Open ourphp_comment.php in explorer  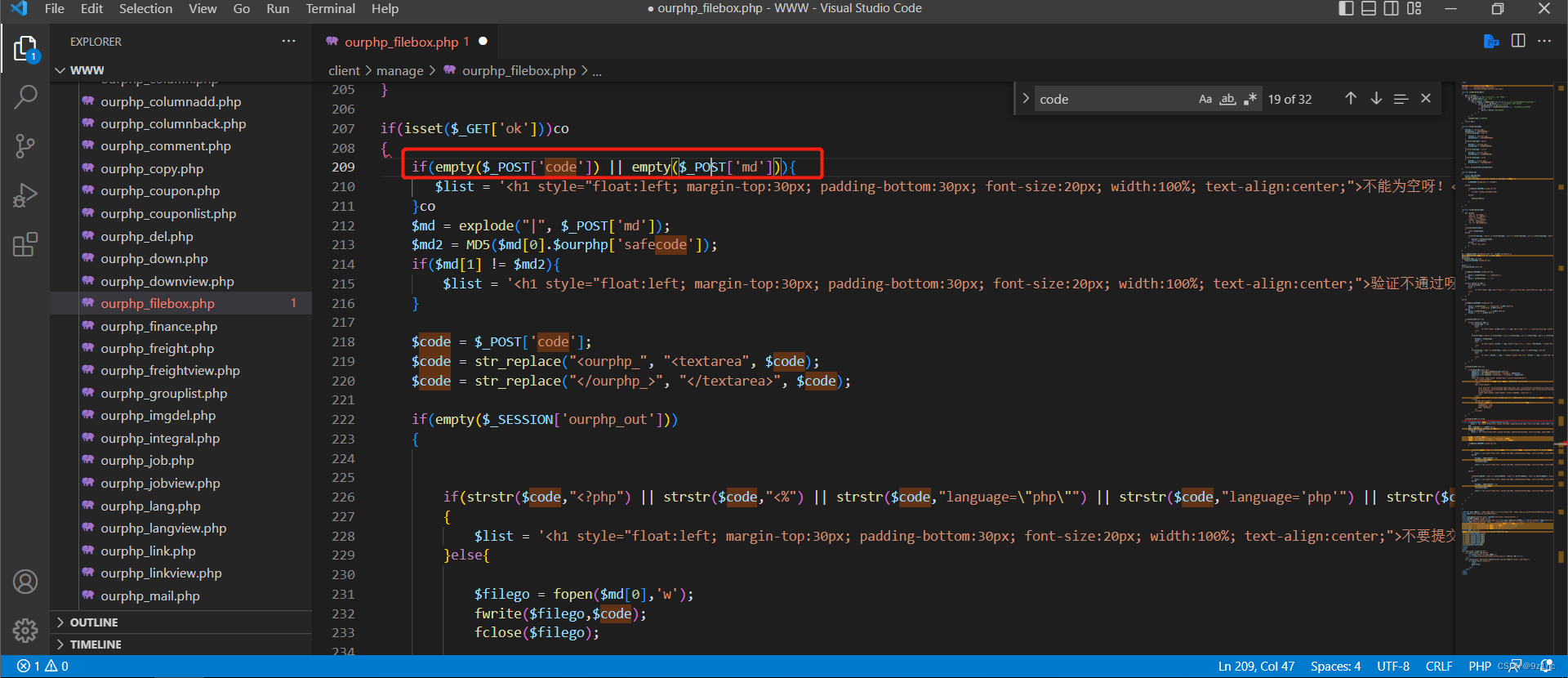[166, 146]
